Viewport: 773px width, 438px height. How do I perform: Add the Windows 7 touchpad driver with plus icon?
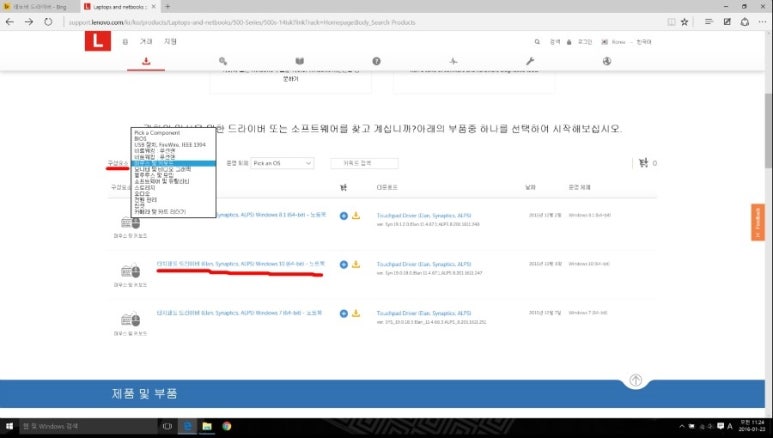[x=344, y=313]
